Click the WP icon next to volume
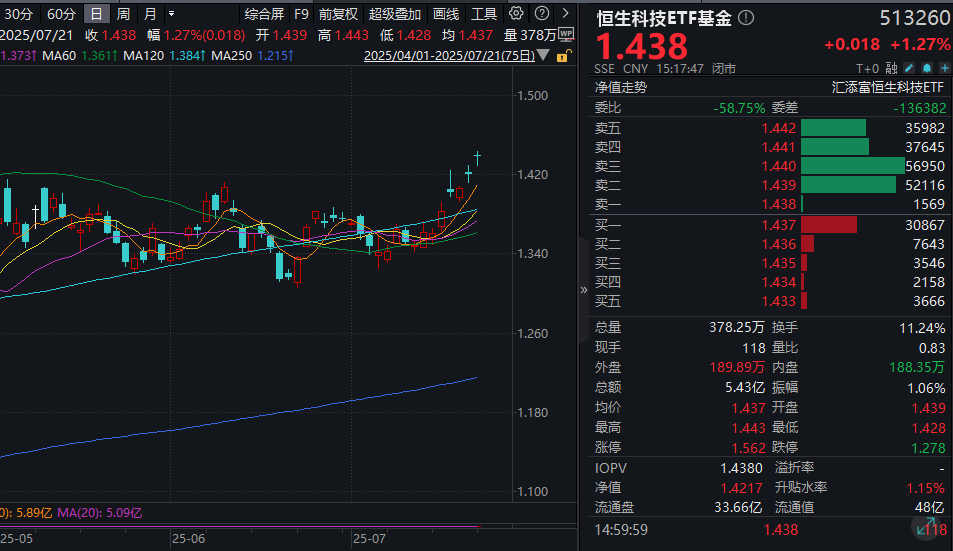This screenshot has height=551, width=953. pos(566,34)
